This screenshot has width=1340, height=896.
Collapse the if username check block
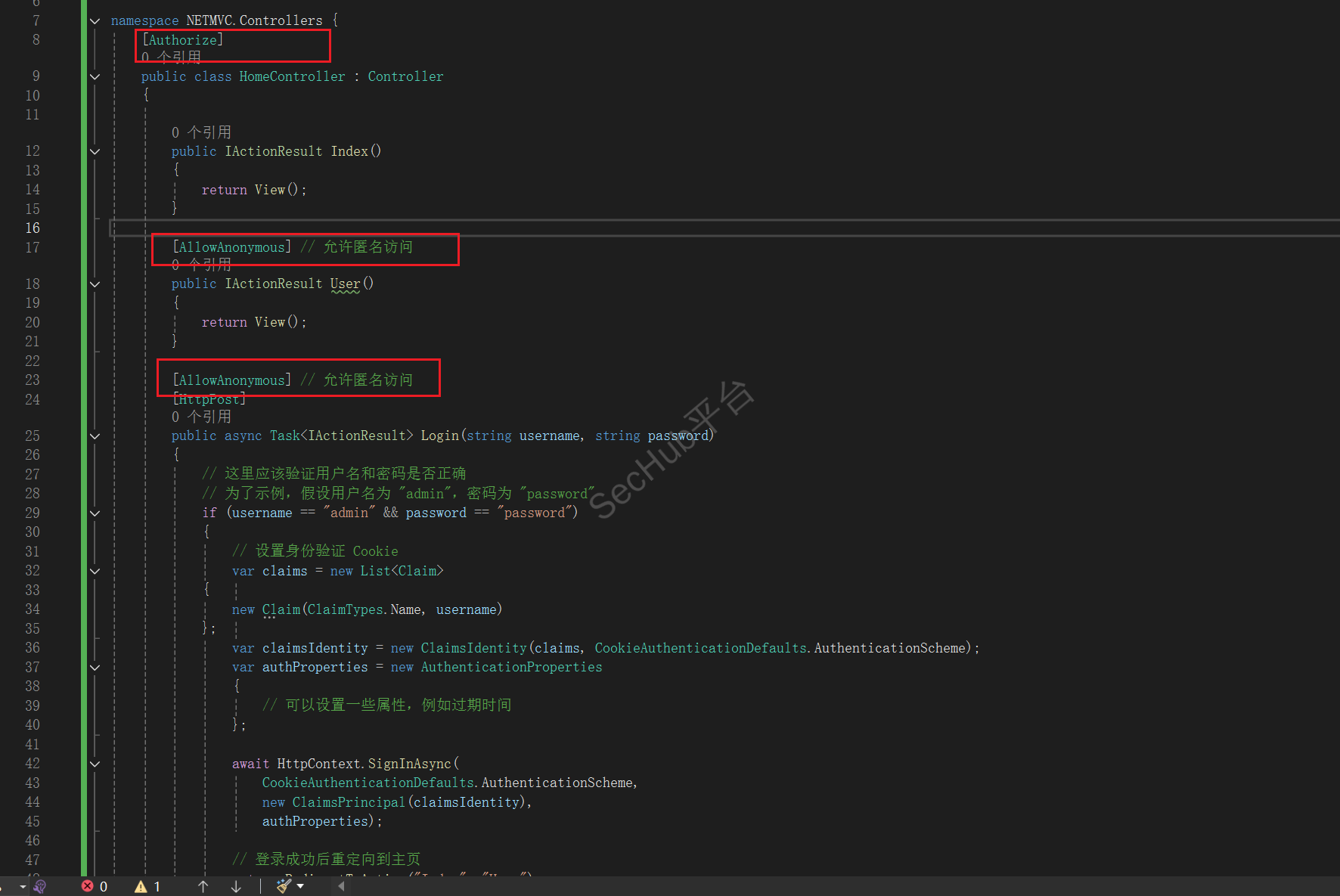click(95, 513)
